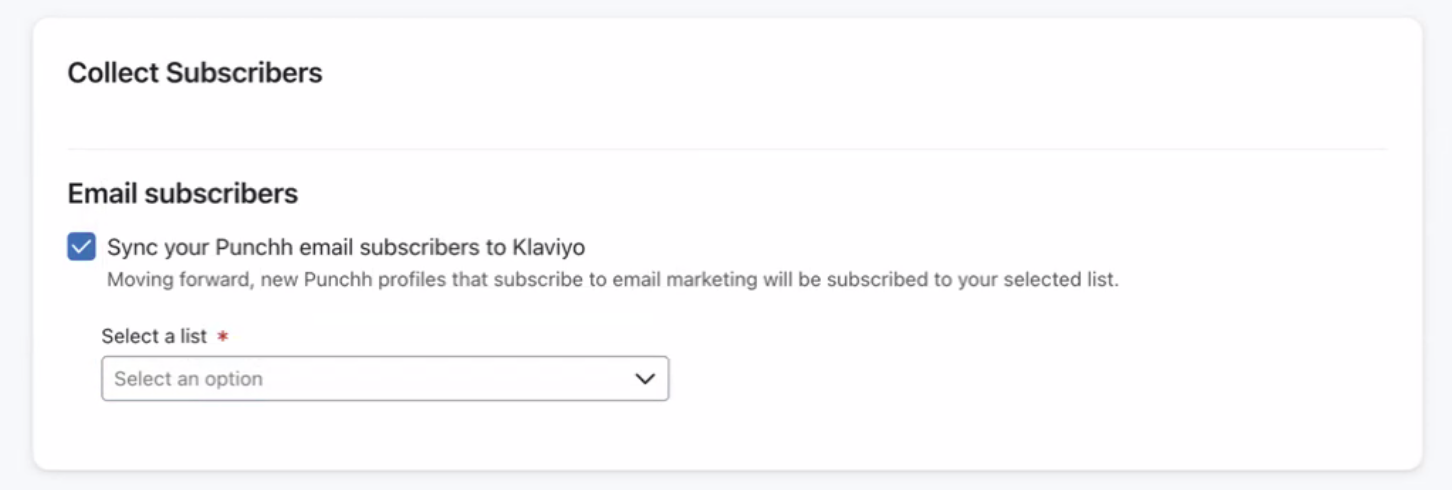Click the word 'Punchh' in the sync label
The width and height of the screenshot is (1452, 490).
(249, 247)
